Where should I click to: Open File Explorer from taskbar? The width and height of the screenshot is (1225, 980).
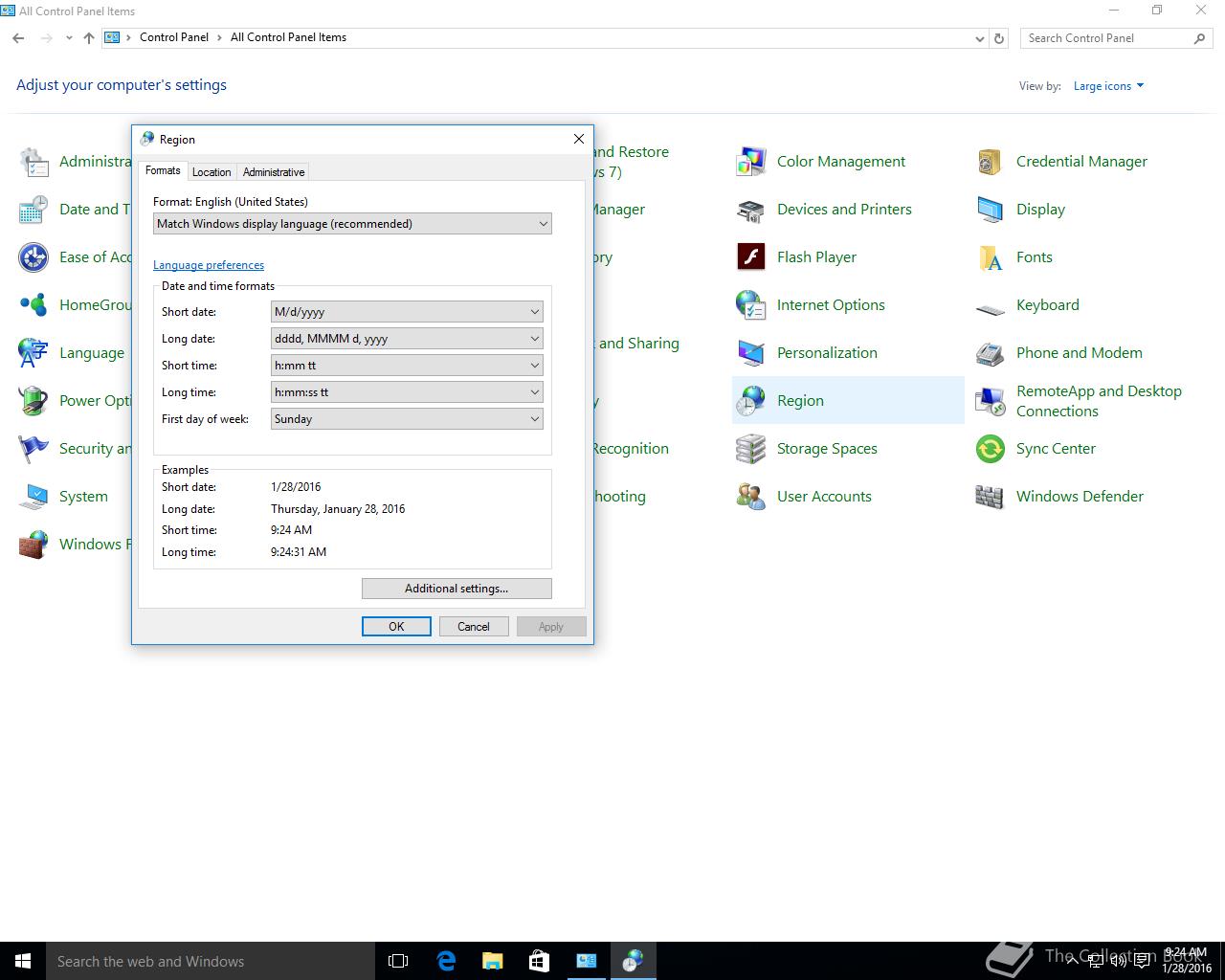click(492, 961)
